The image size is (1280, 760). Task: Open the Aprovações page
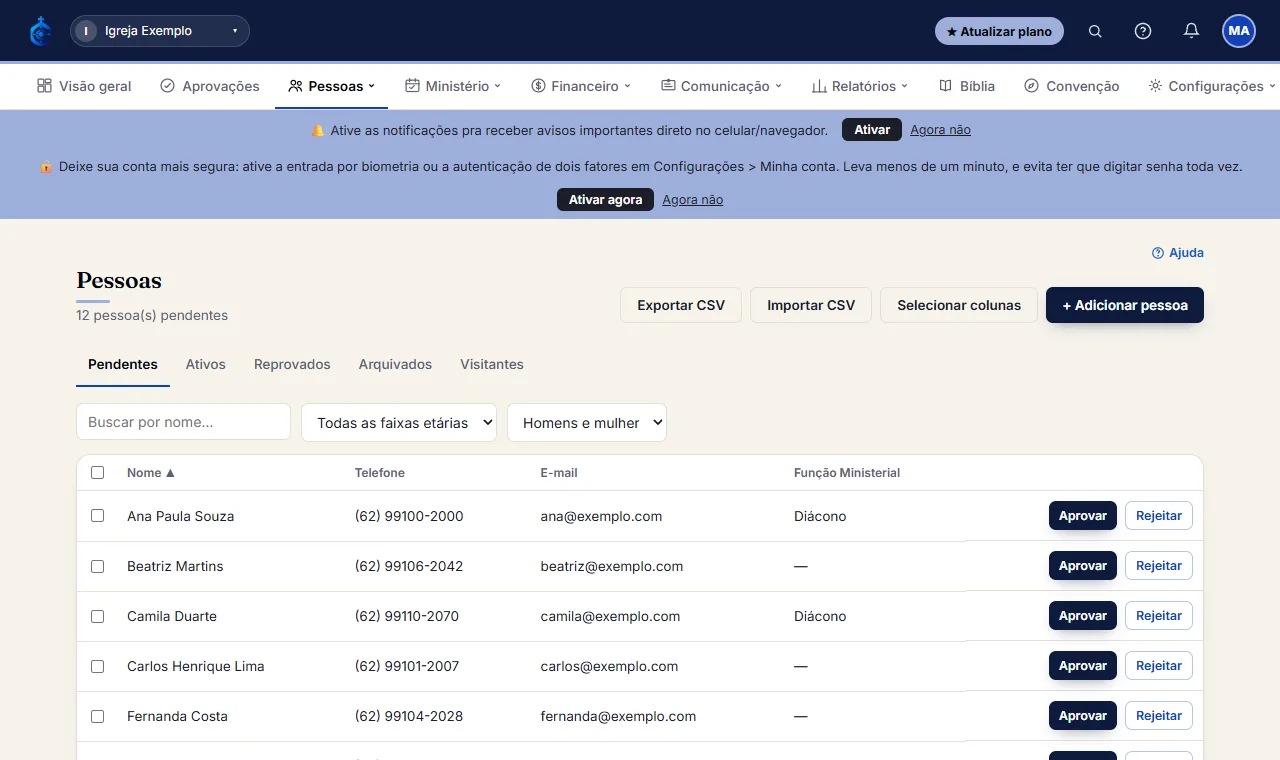[210, 86]
